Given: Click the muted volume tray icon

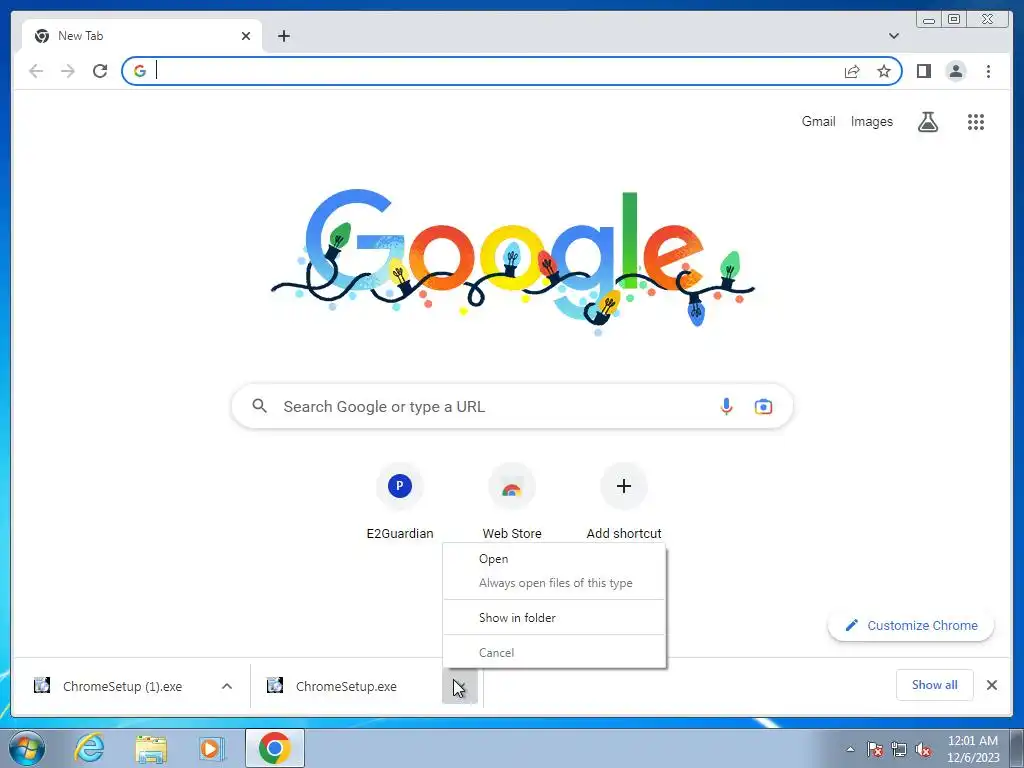Looking at the screenshot, I should click(923, 749).
